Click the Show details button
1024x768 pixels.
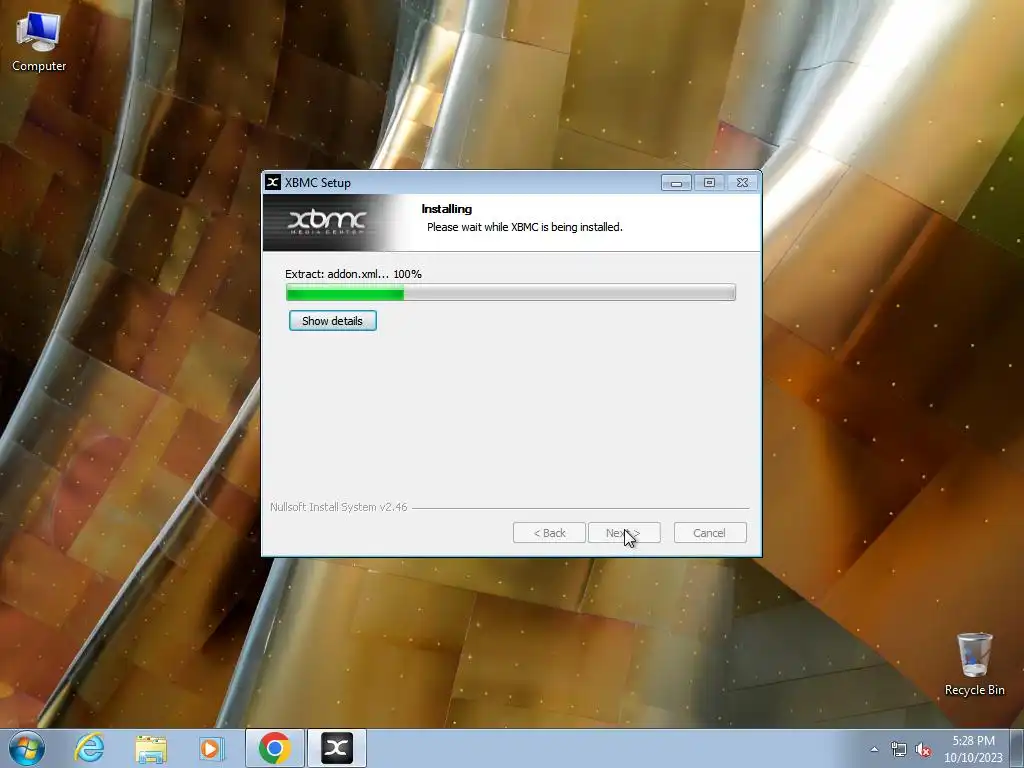332,321
